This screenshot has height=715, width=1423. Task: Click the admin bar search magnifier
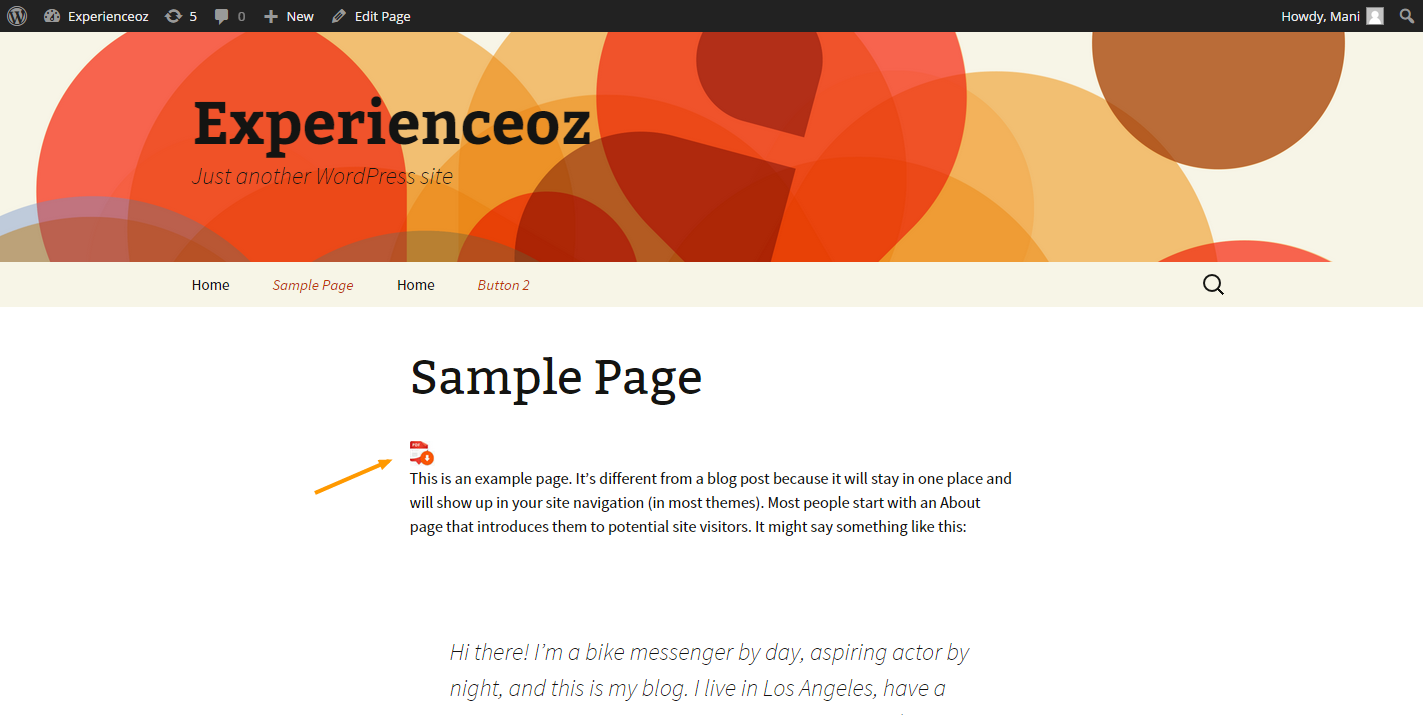click(x=1406, y=16)
